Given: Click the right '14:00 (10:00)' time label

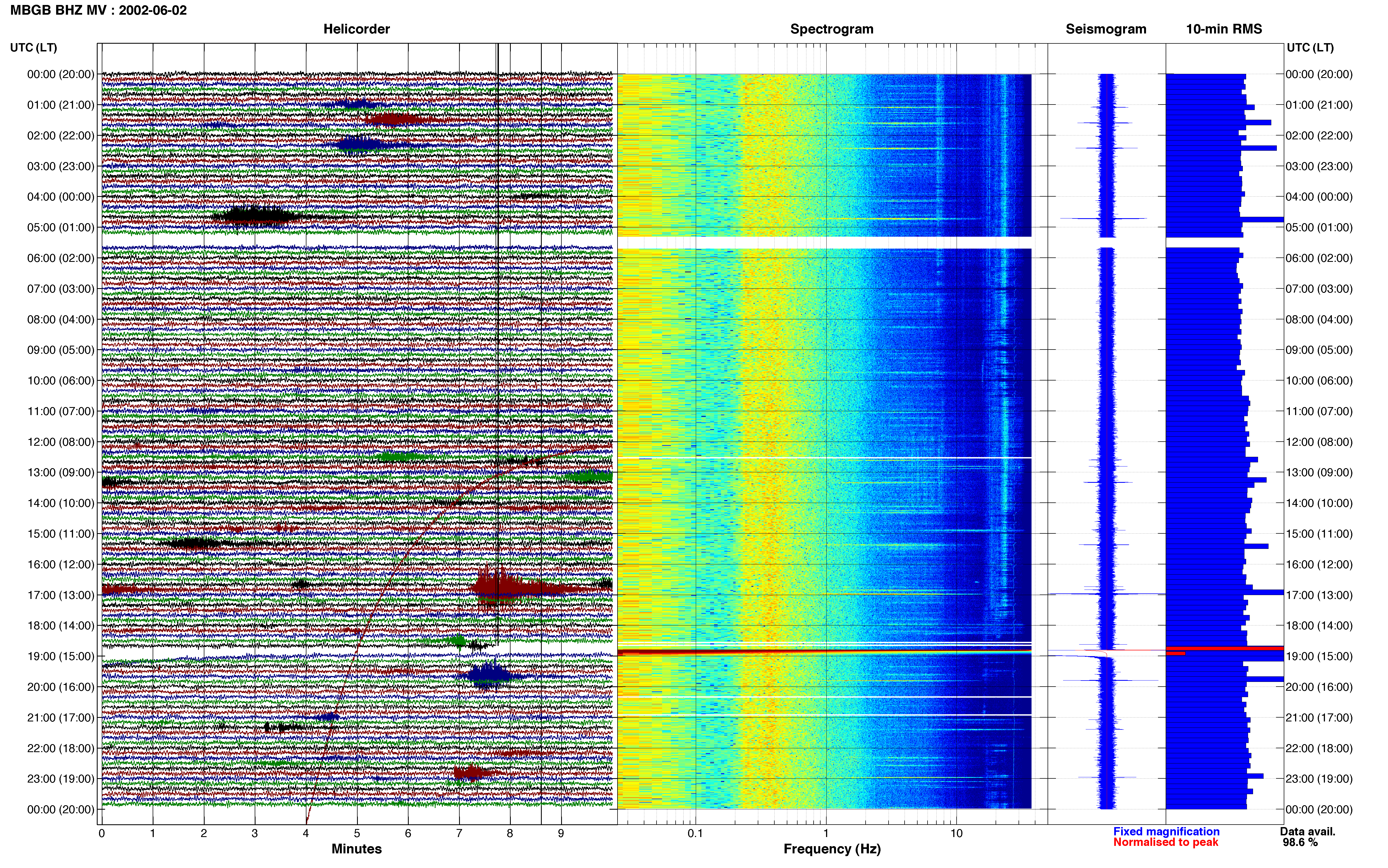Looking at the screenshot, I should pos(1319,504).
